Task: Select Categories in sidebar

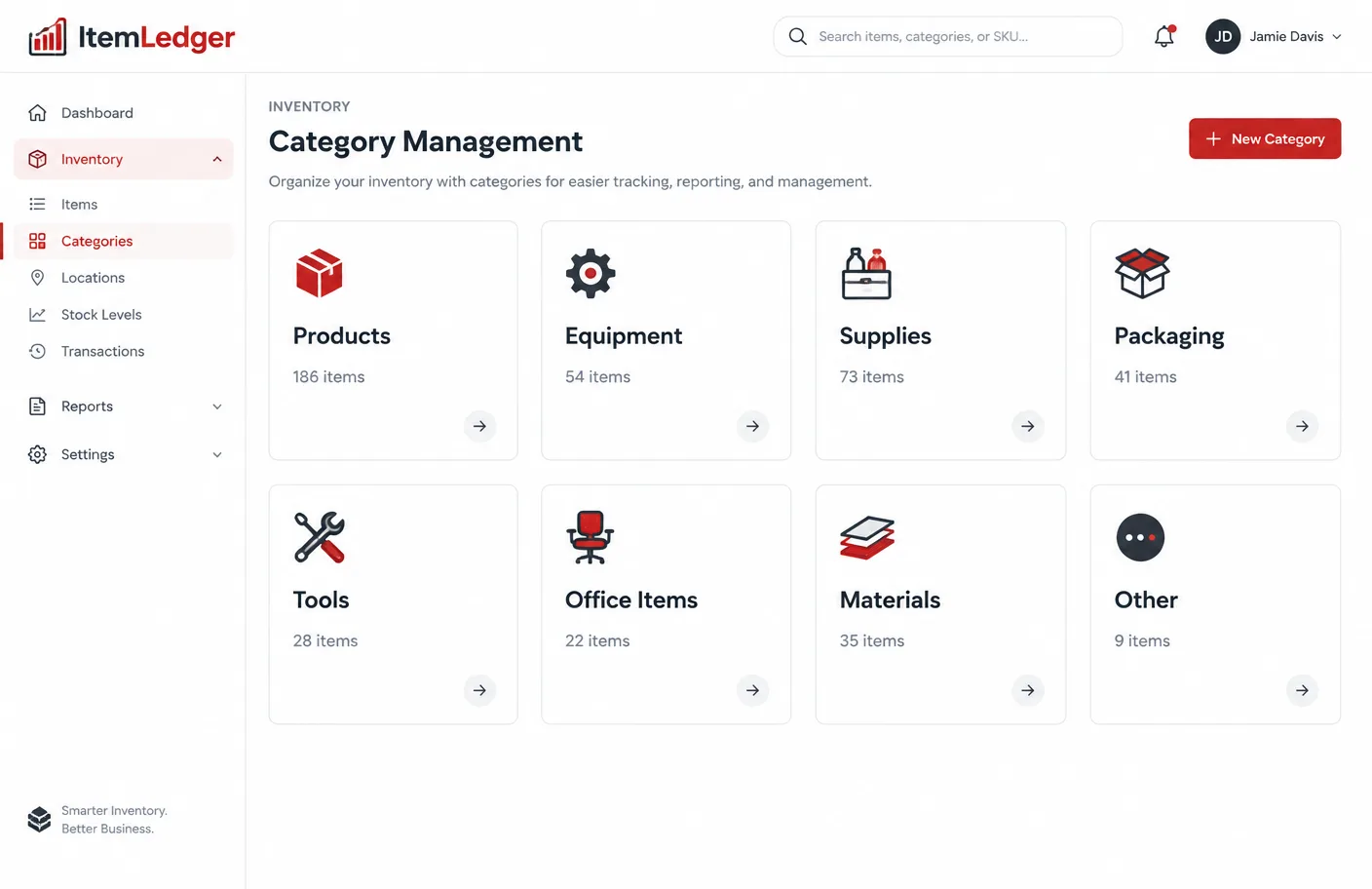Action: coord(124,241)
